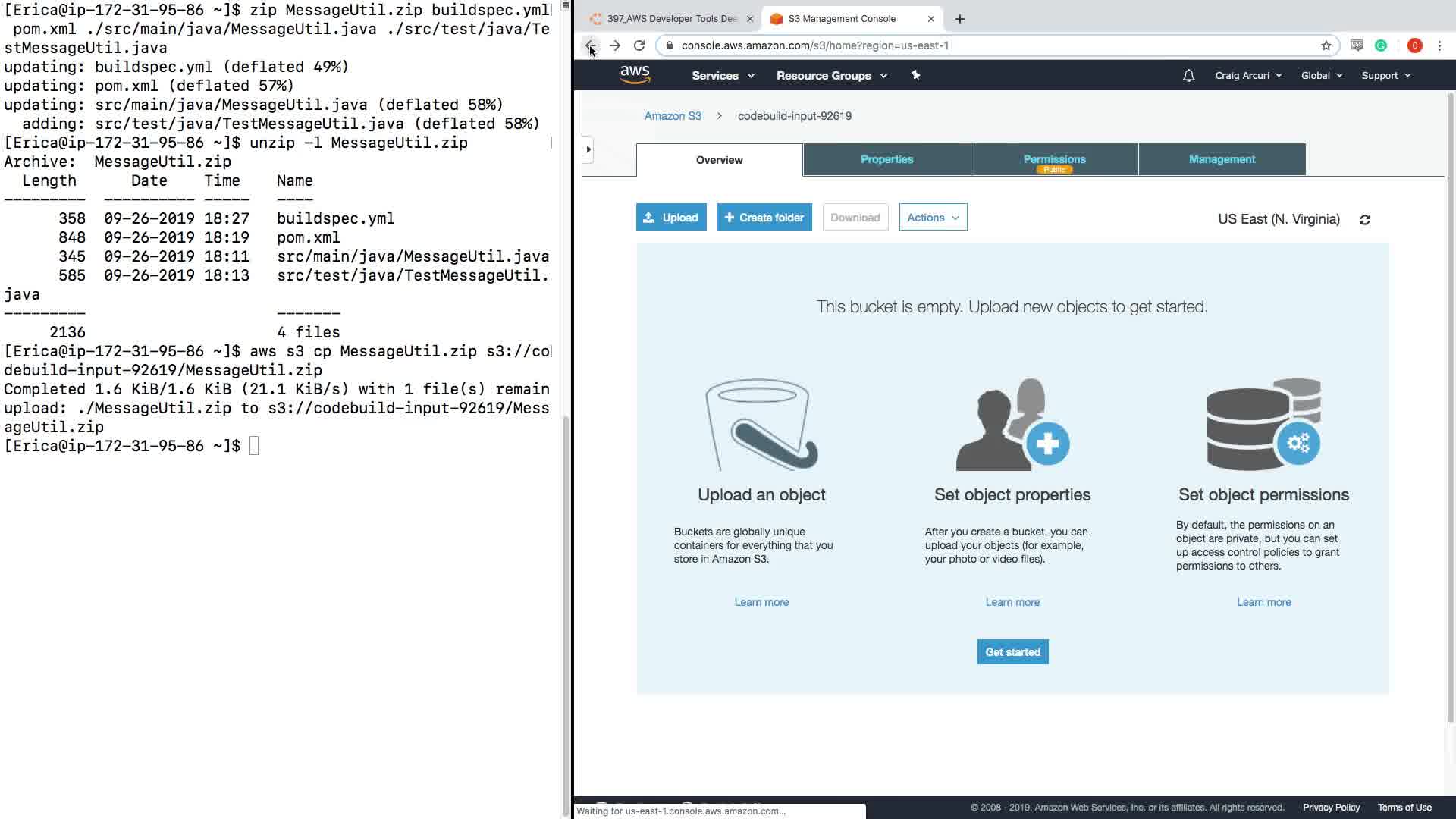
Task: Open Chrome three-dot menu
Action: pyautogui.click(x=1439, y=45)
